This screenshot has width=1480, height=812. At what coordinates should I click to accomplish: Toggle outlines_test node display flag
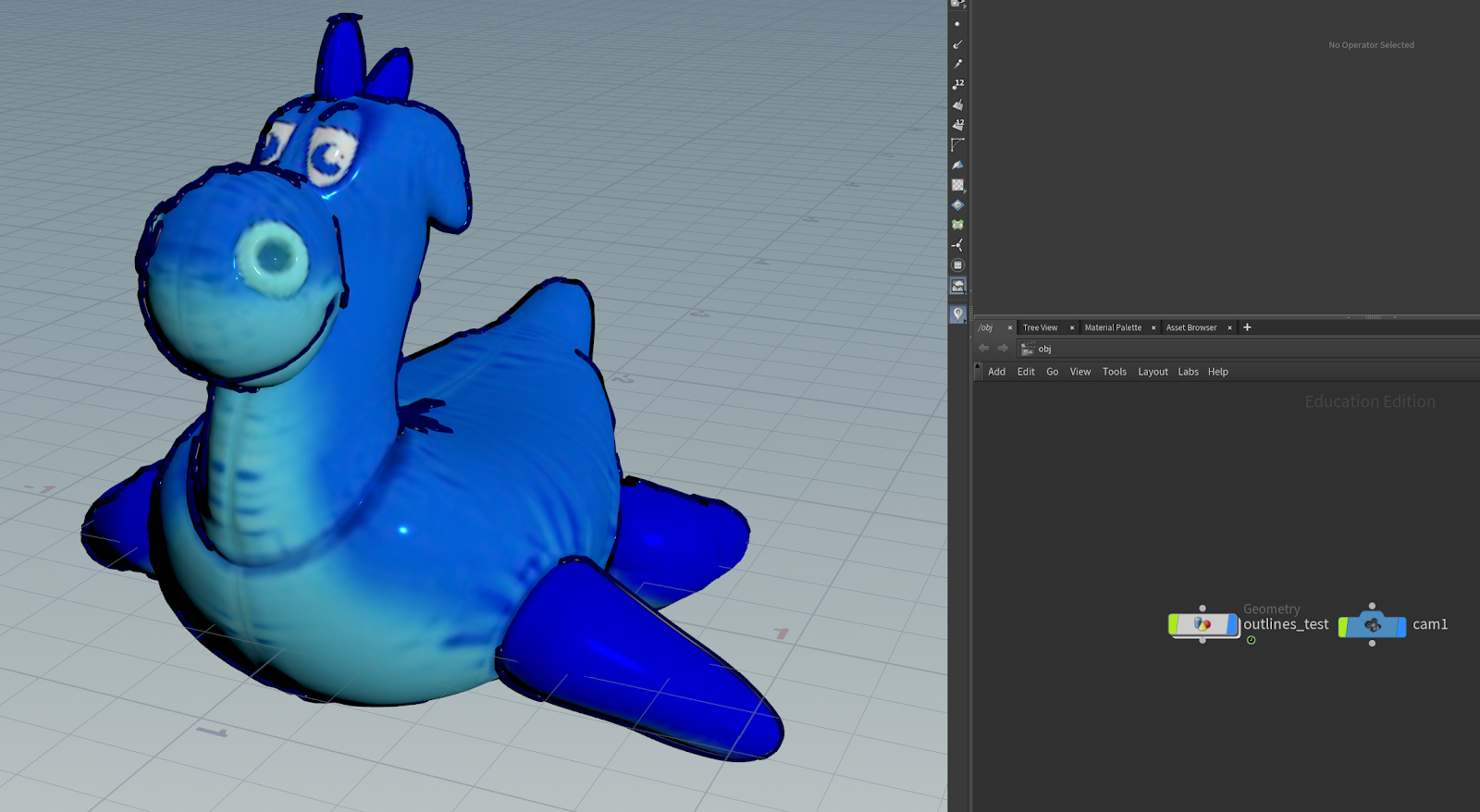(x=1232, y=624)
